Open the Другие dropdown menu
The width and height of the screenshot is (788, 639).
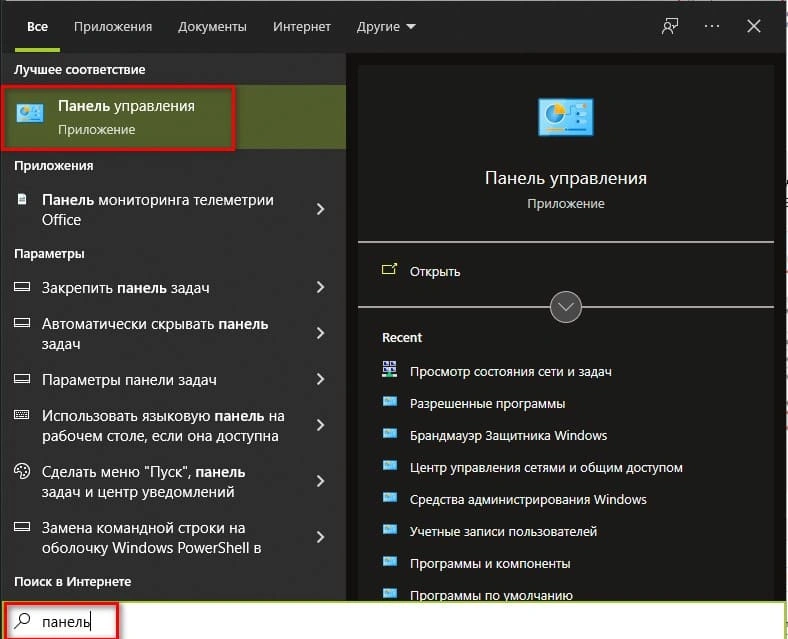386,27
